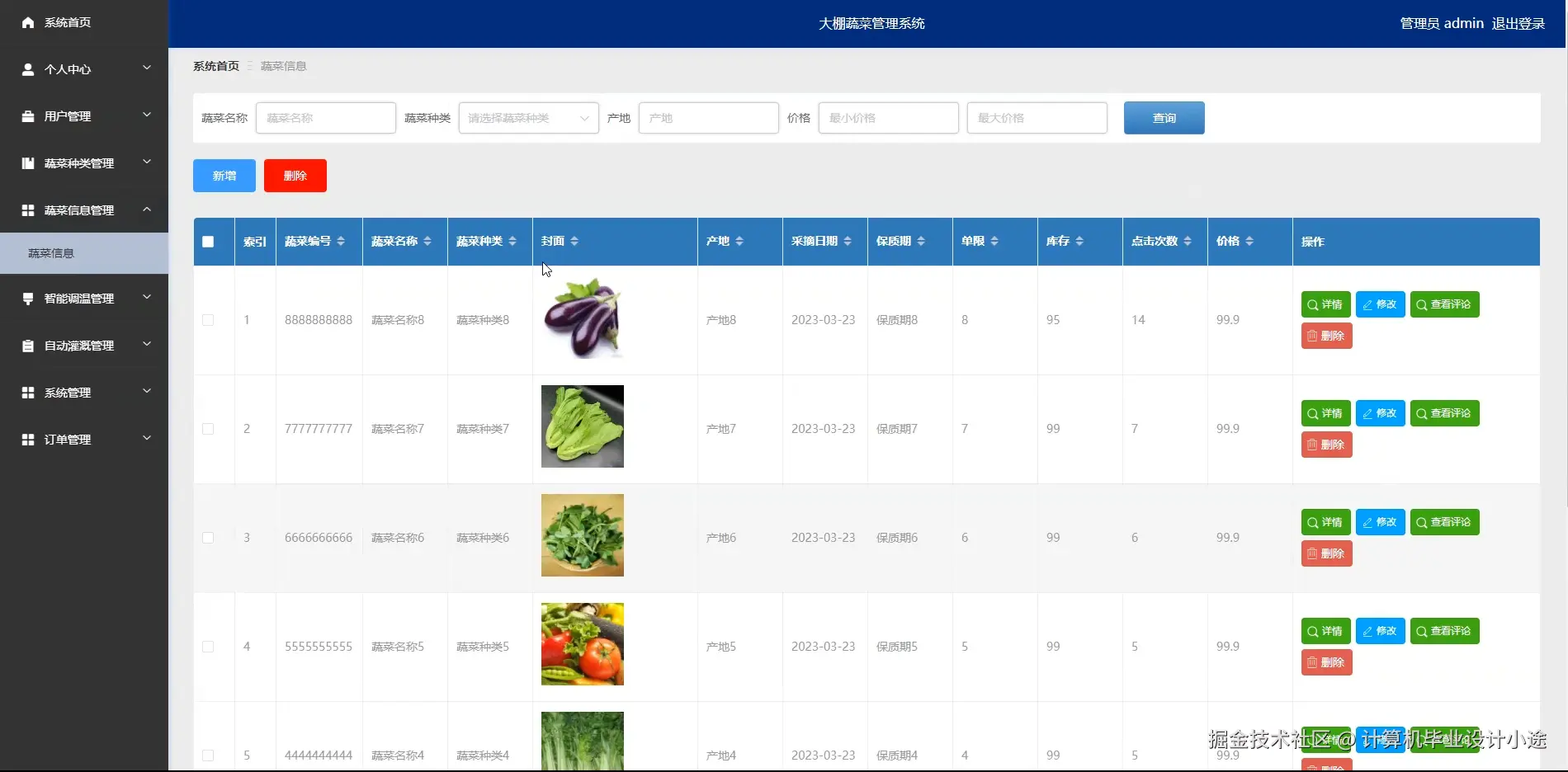Check the checkbox for row 2
The height and width of the screenshot is (772, 1568).
pyautogui.click(x=208, y=429)
